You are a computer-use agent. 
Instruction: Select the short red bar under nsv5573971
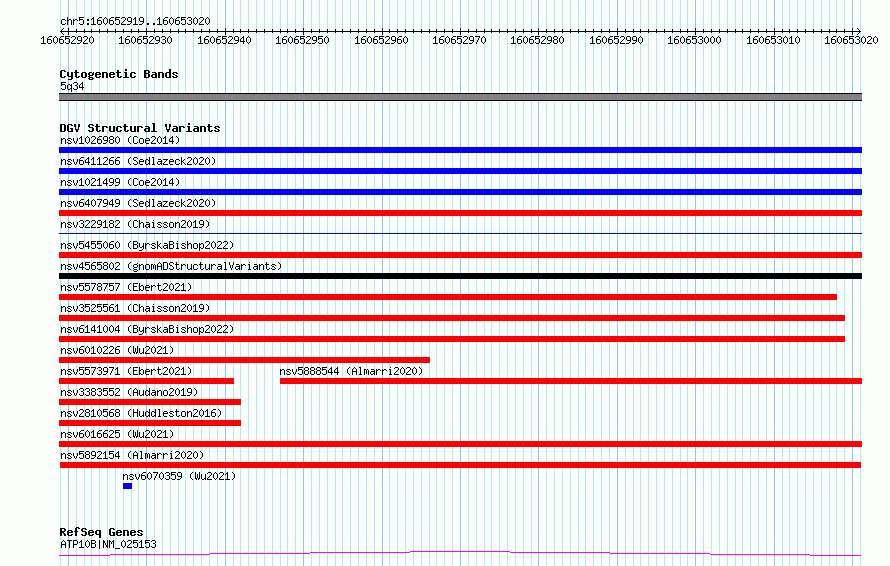point(146,381)
